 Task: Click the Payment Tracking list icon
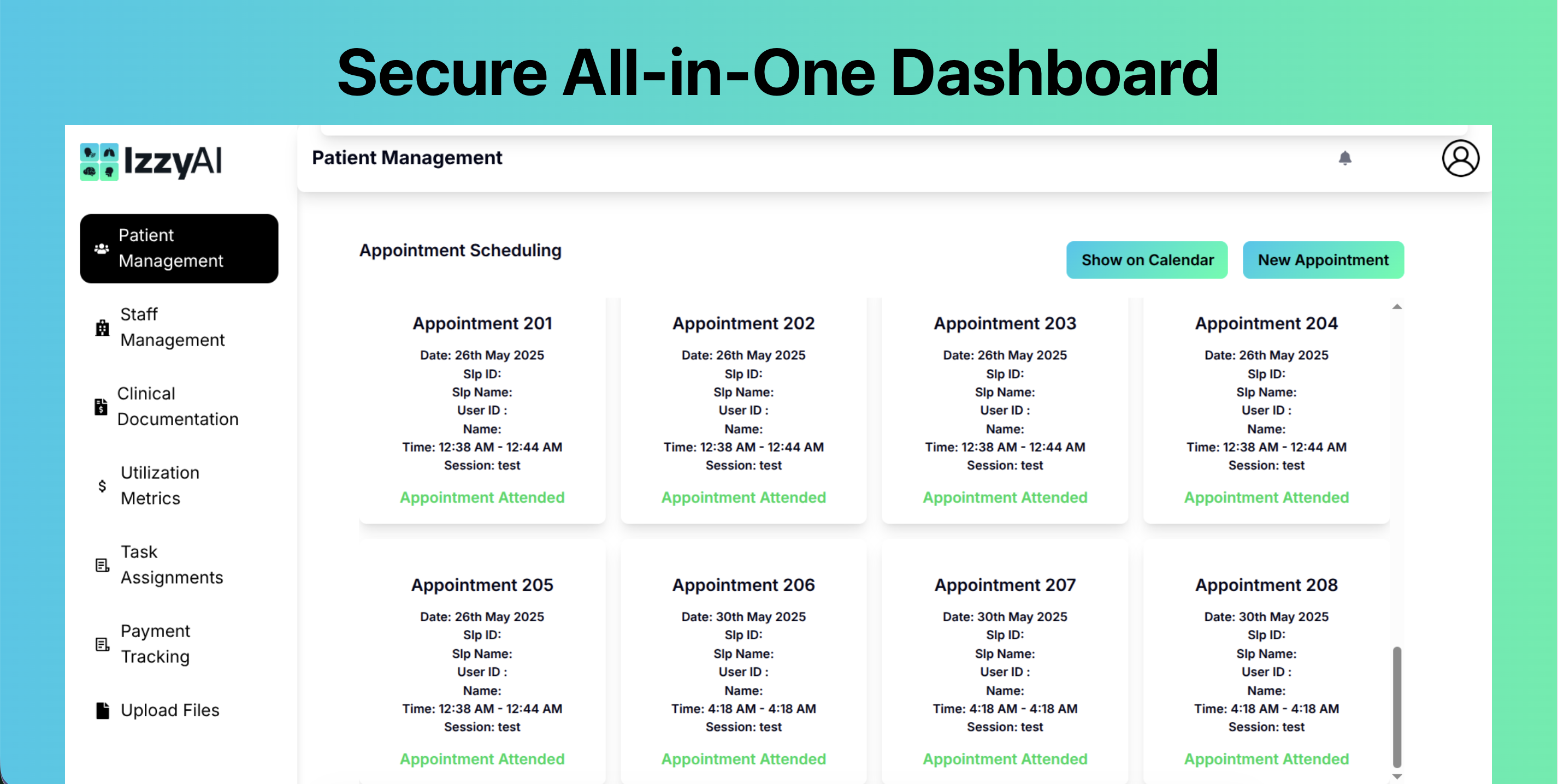102,644
